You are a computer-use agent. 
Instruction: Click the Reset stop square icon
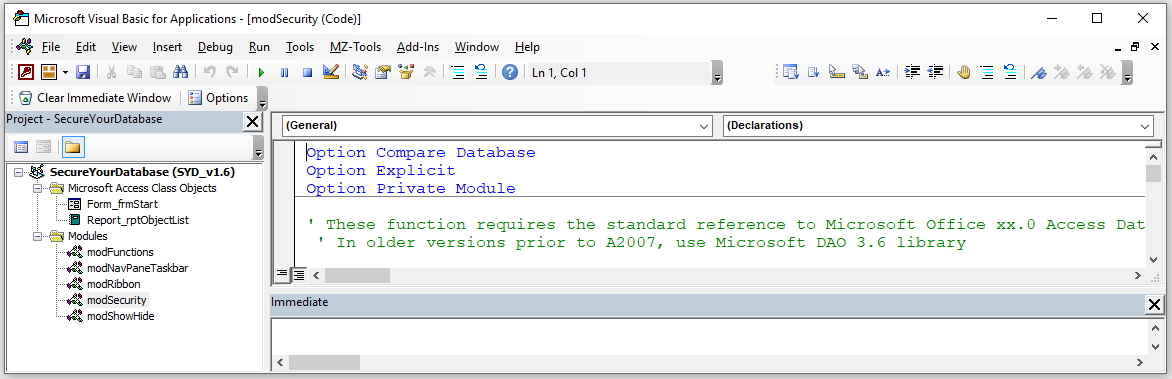(307, 73)
